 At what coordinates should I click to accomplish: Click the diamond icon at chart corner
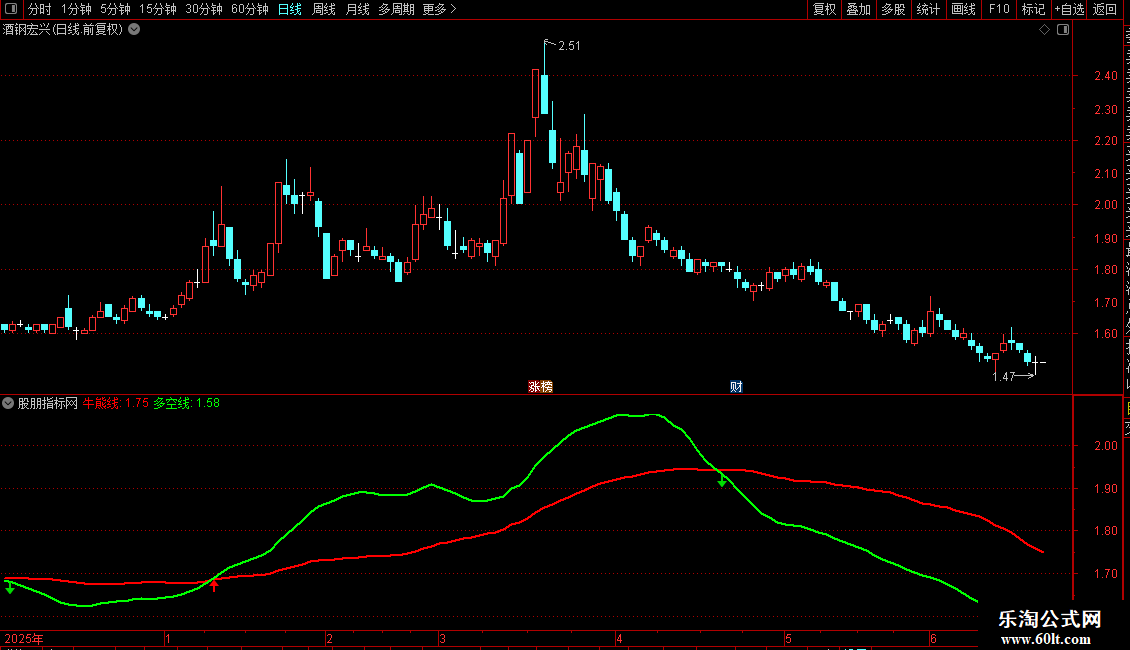click(1044, 30)
